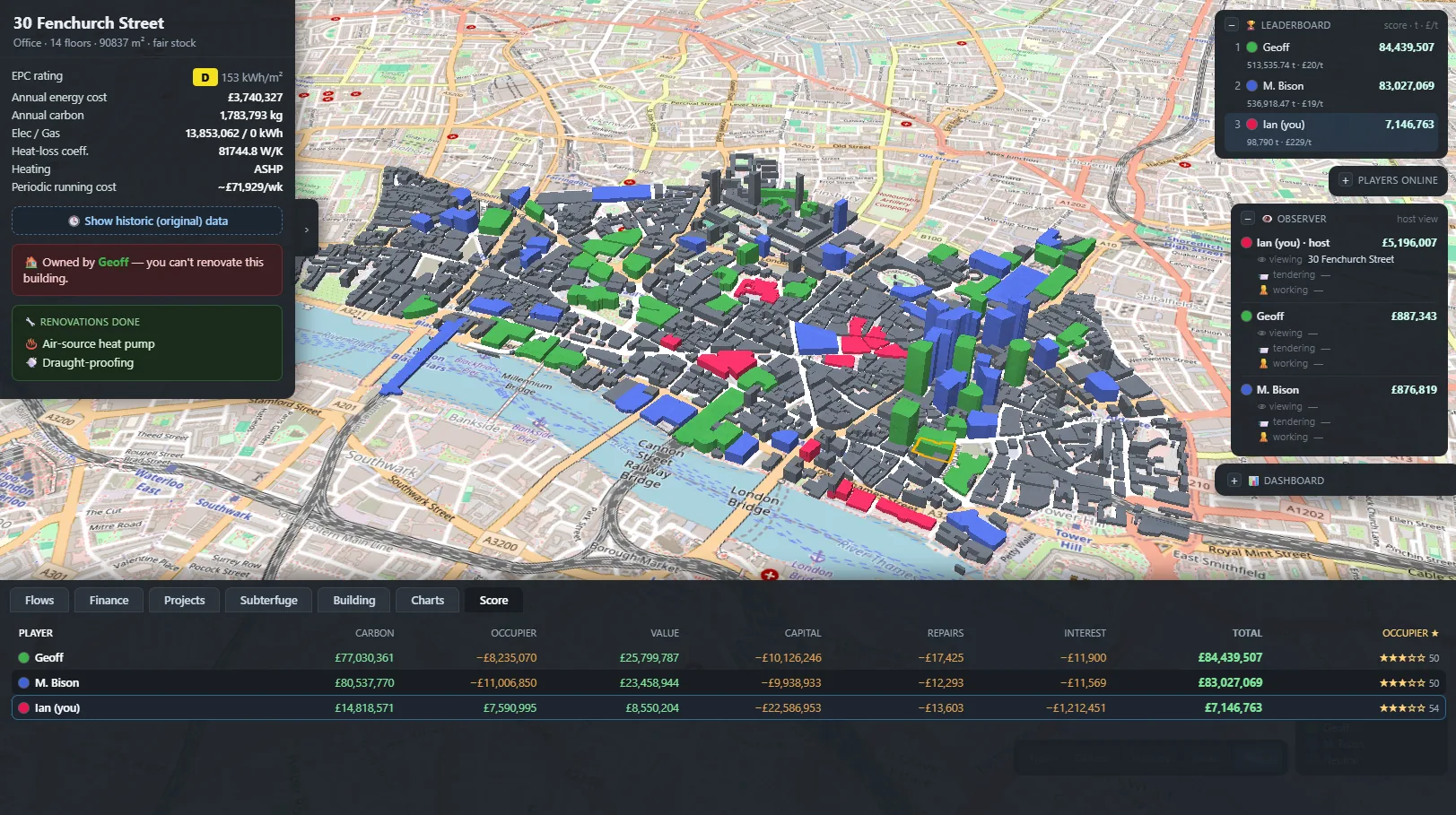Open the Charts tab

427,601
